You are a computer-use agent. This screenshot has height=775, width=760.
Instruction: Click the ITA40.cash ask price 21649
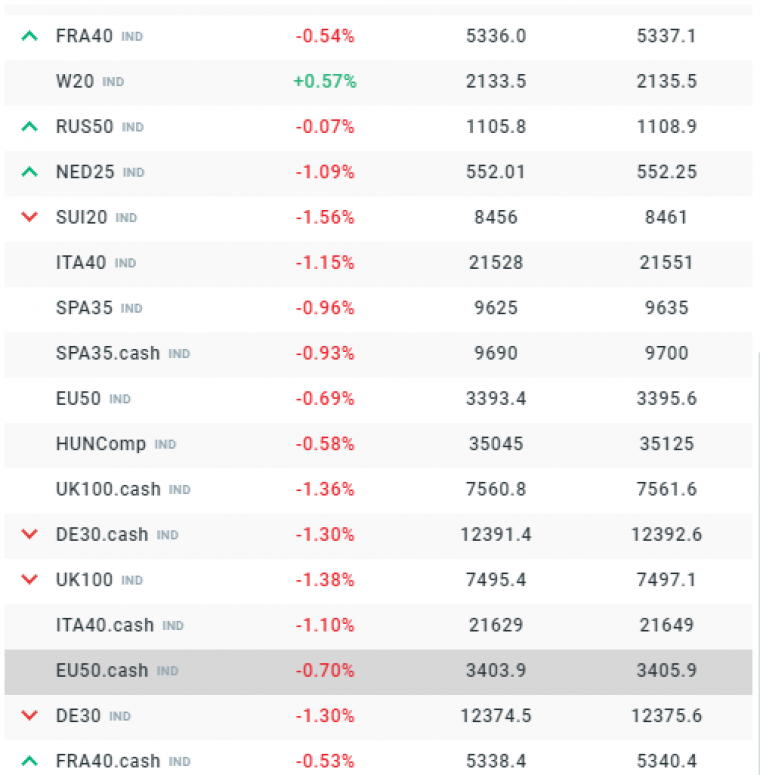tap(666, 625)
